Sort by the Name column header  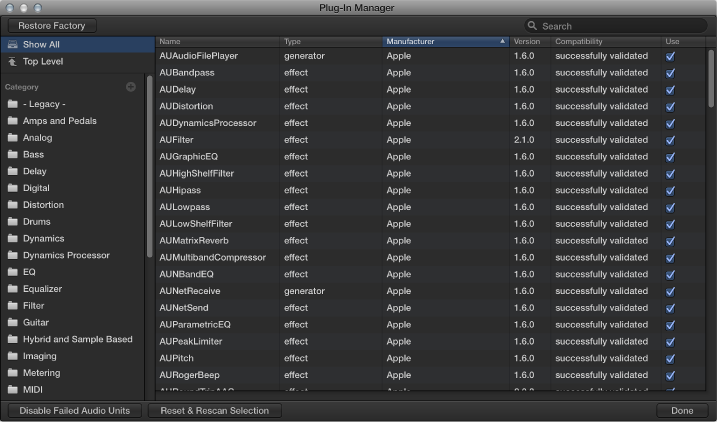pyautogui.click(x=218, y=41)
